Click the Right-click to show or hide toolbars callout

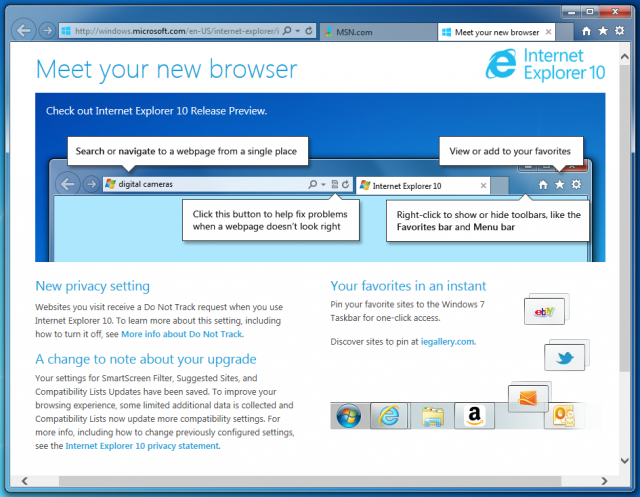pos(488,221)
